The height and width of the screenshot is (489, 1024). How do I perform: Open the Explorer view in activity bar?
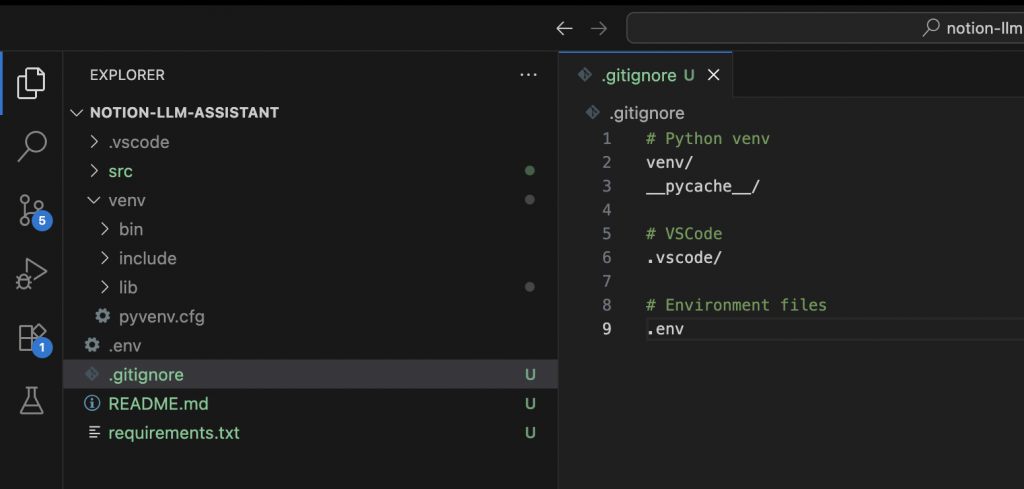(x=31, y=82)
